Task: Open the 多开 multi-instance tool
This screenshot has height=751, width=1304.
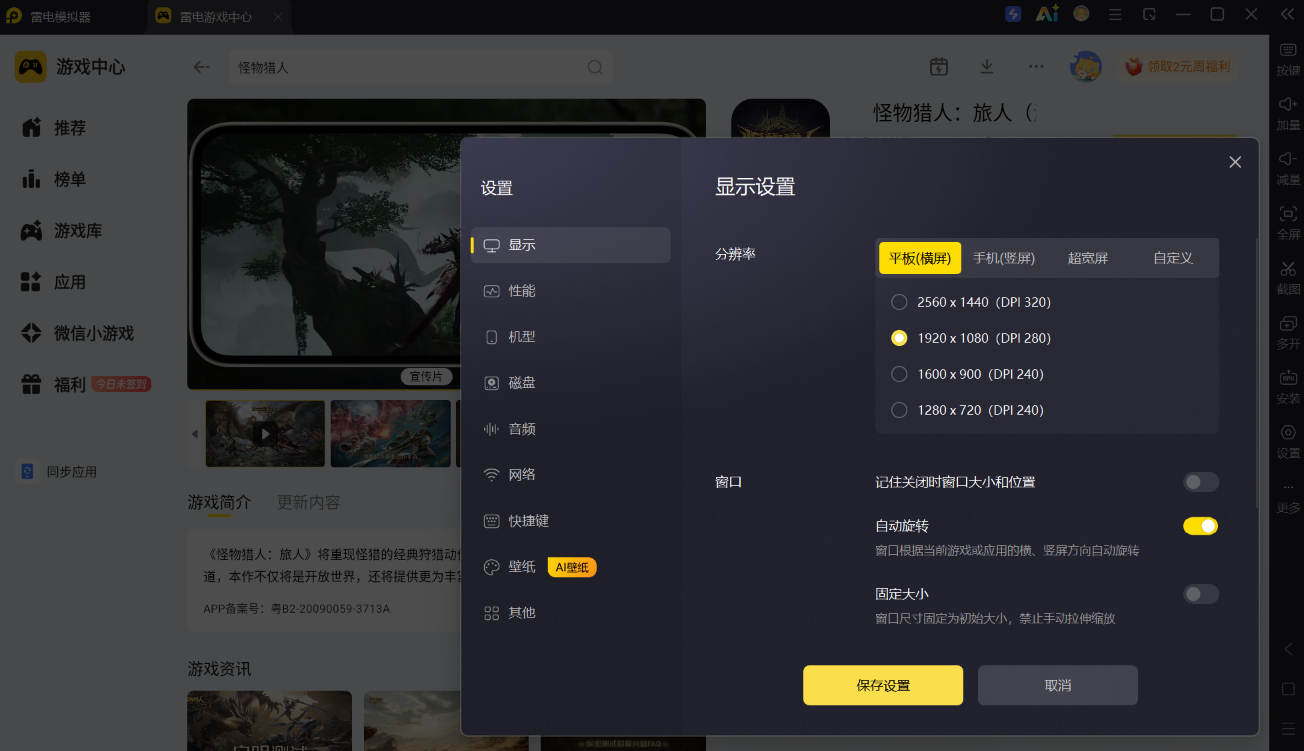Action: [1288, 332]
